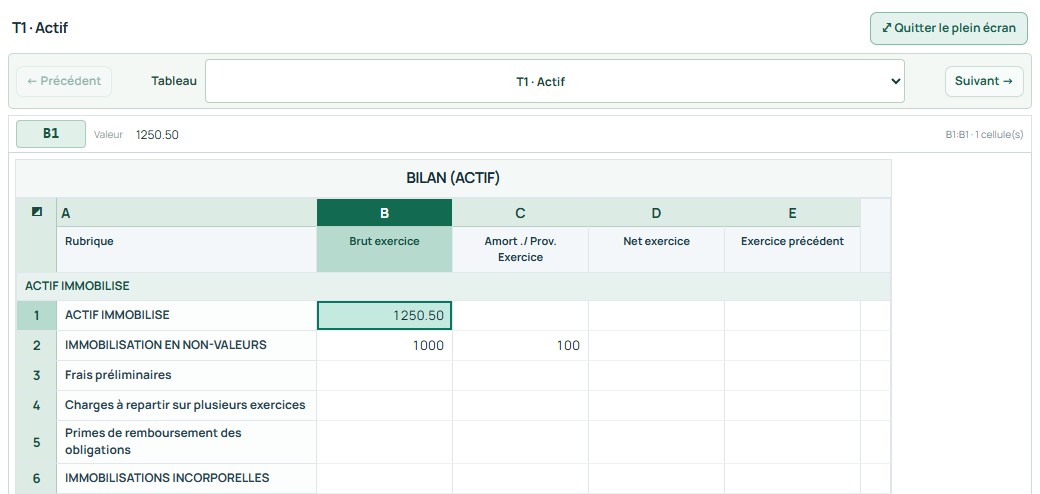Select row 3 header
1040x494 pixels.
click(36, 375)
